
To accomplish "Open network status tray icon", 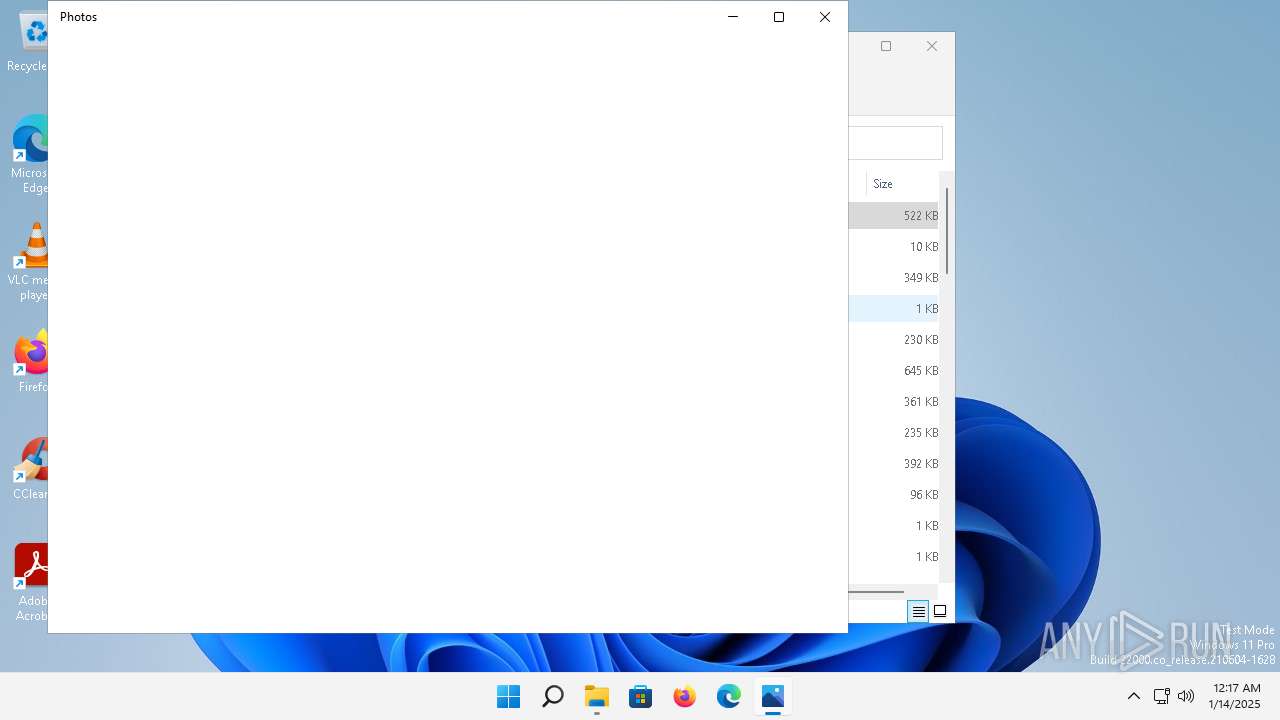I will pos(1162,696).
